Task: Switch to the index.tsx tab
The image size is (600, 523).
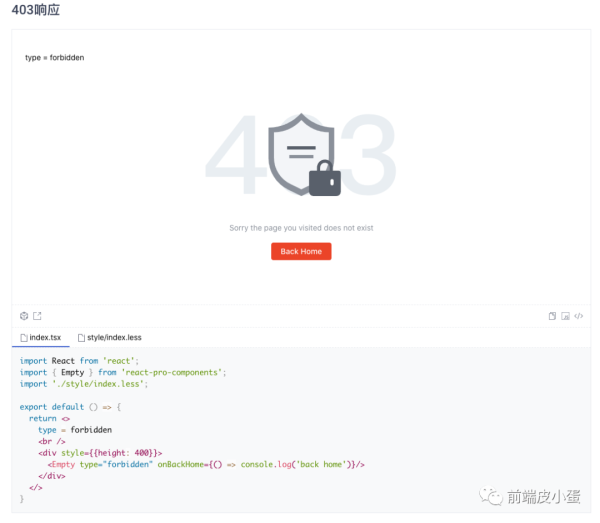Action: (41, 337)
